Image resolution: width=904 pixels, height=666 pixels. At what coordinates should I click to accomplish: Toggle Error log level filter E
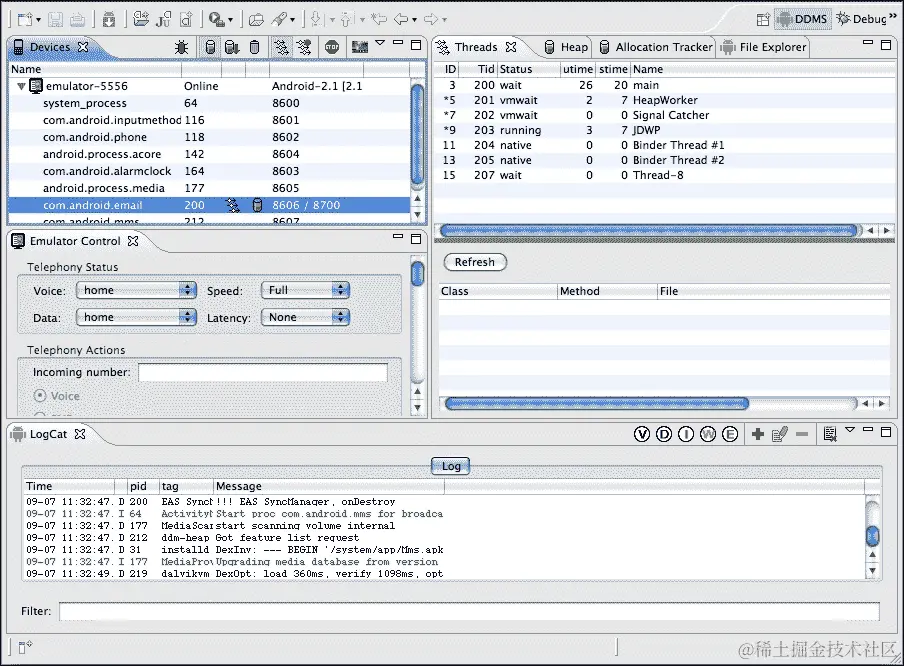(x=730, y=434)
